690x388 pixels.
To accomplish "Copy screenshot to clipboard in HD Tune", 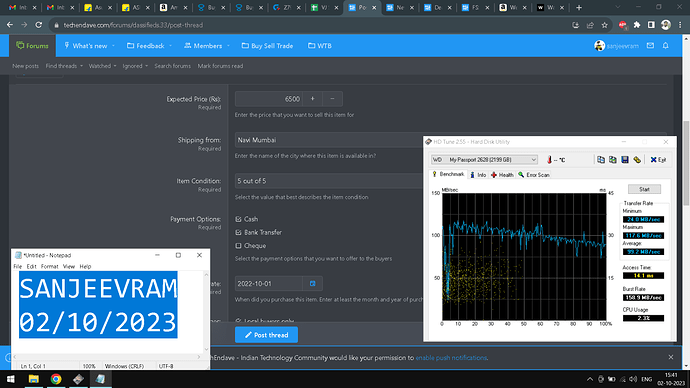I will pyautogui.click(x=613, y=160).
